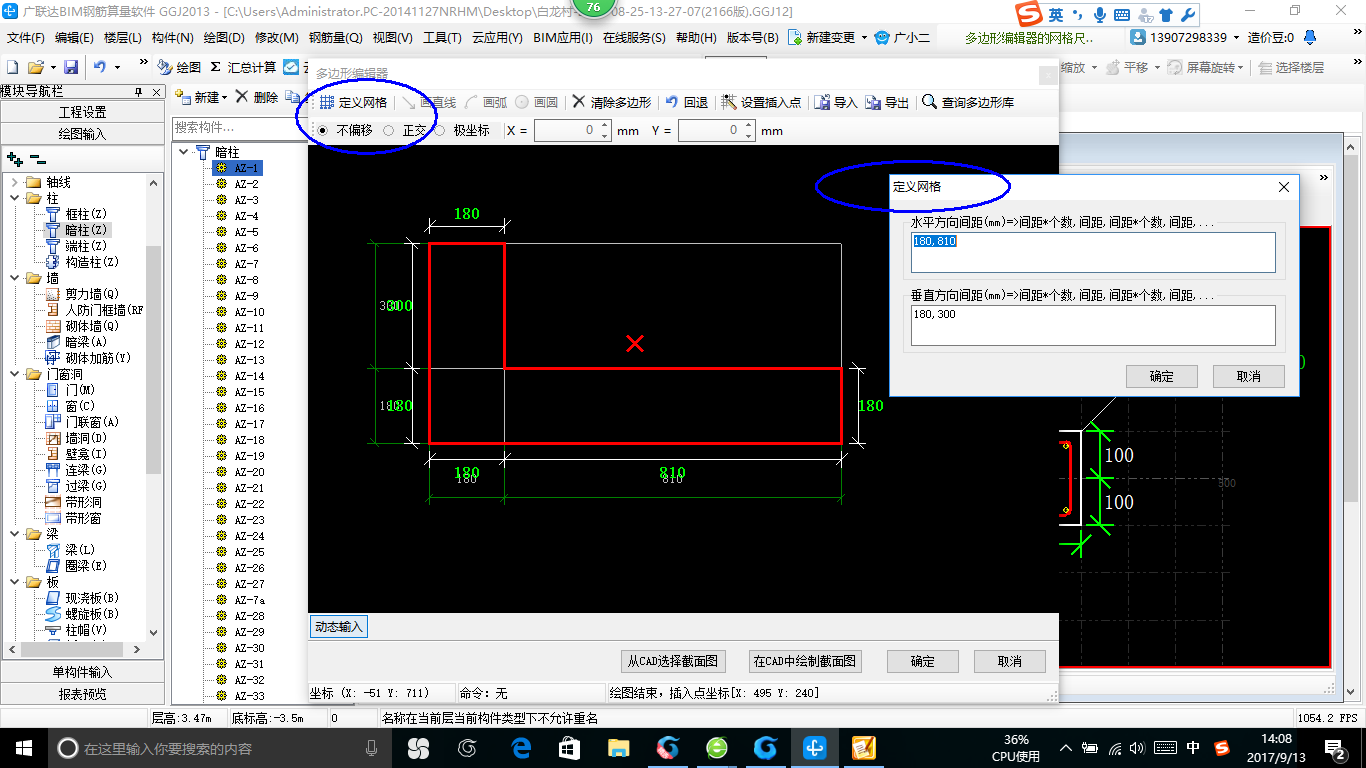The width and height of the screenshot is (1366, 768).
Task: Click the expand-all plus icon in navigator
Action: click(14, 159)
